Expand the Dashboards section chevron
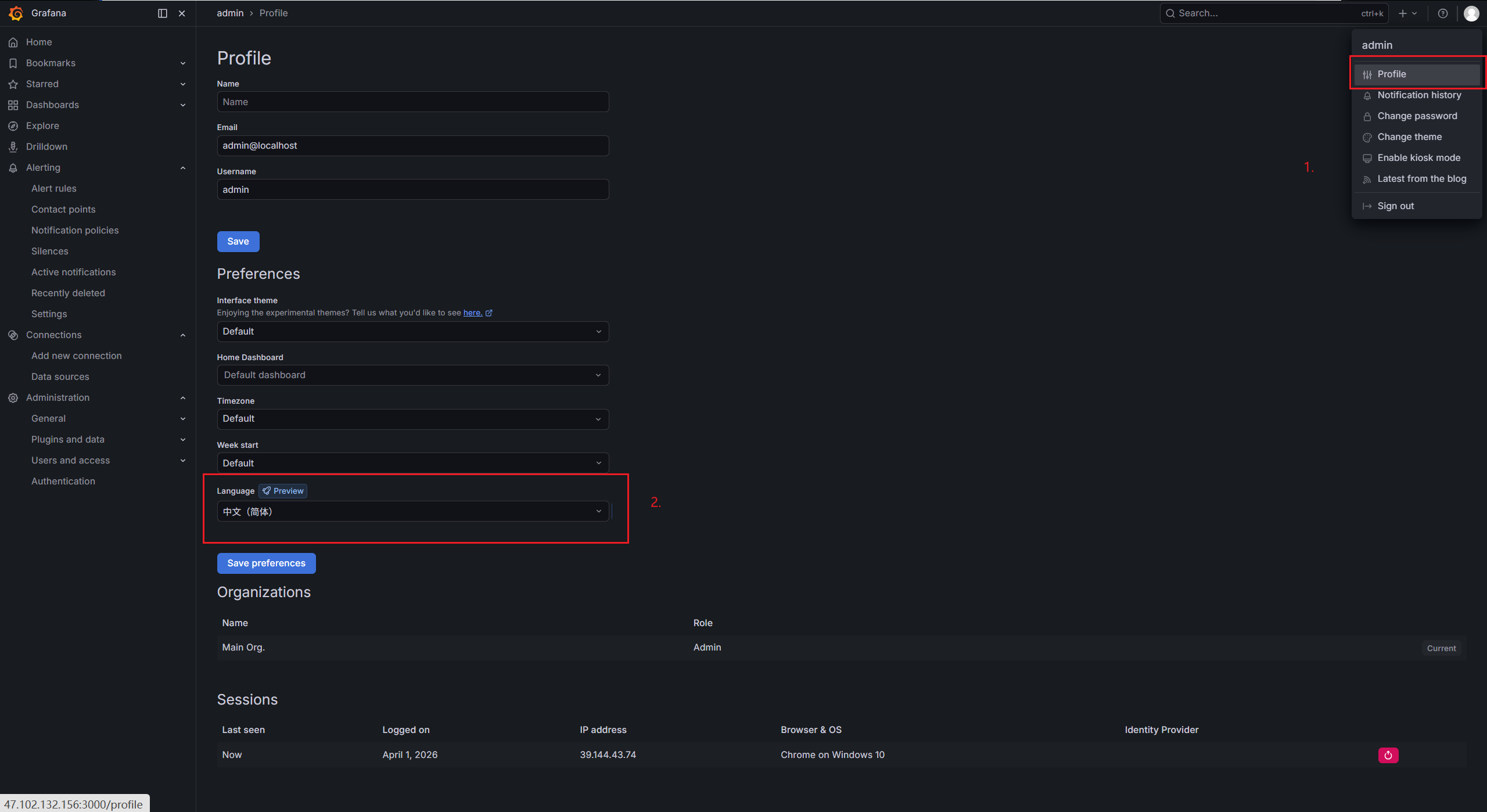This screenshot has width=1487, height=812. click(183, 105)
